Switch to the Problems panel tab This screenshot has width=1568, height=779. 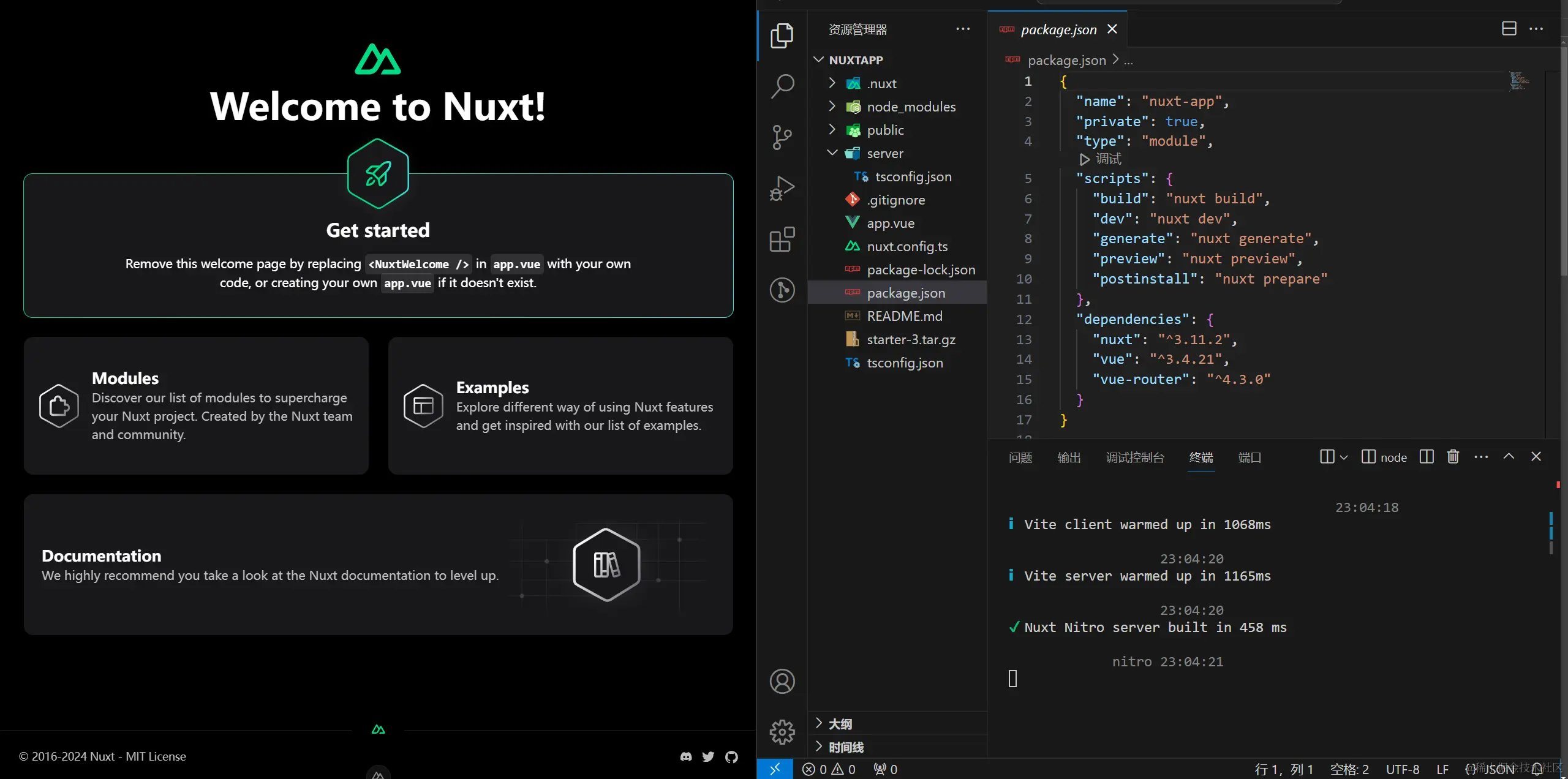click(x=1020, y=457)
